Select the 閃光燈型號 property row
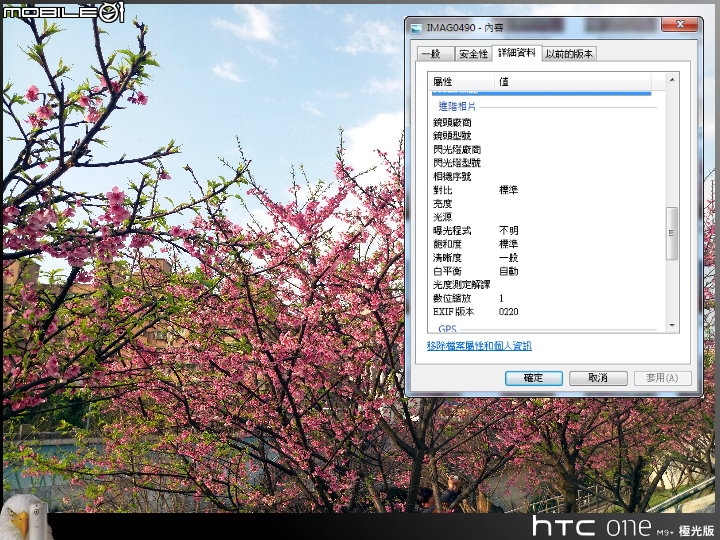 pyautogui.click(x=544, y=163)
